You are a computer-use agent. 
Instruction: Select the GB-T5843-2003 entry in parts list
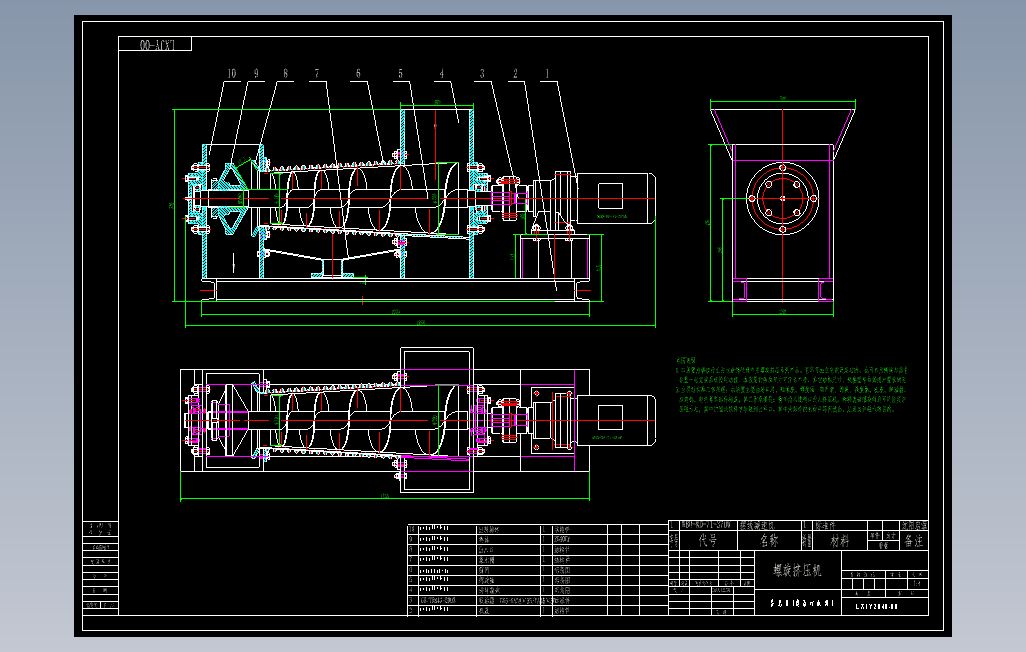tap(438, 600)
